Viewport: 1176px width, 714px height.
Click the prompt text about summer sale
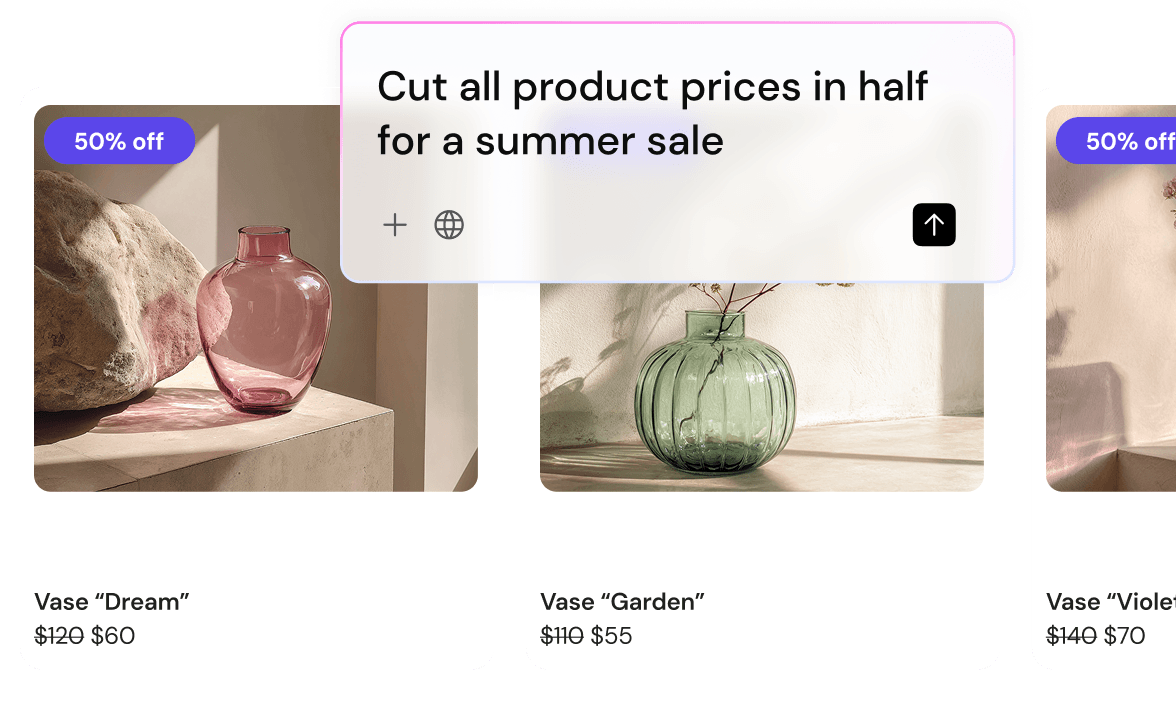pos(652,113)
